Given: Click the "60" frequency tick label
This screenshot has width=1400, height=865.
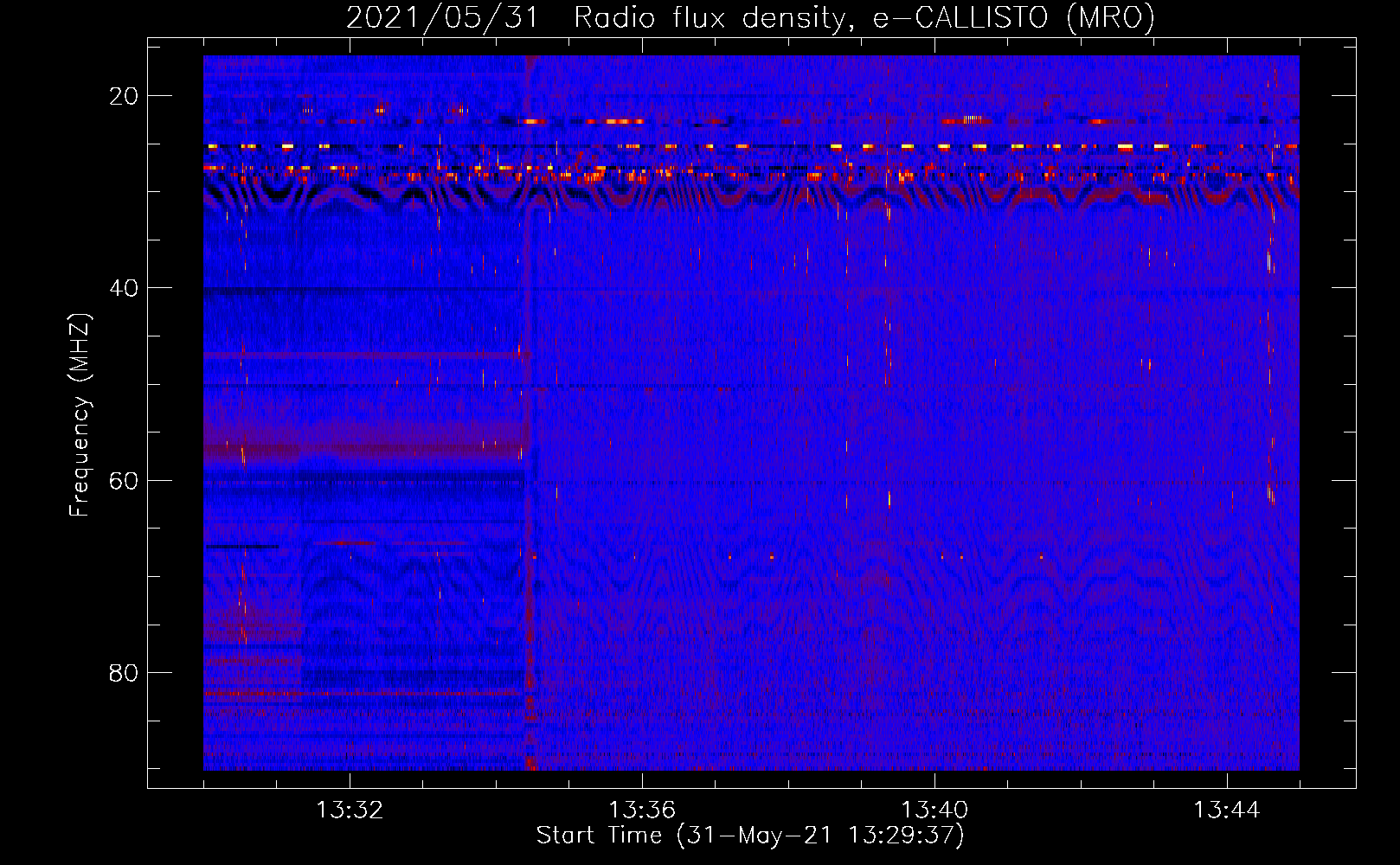Looking at the screenshot, I should (x=125, y=480).
